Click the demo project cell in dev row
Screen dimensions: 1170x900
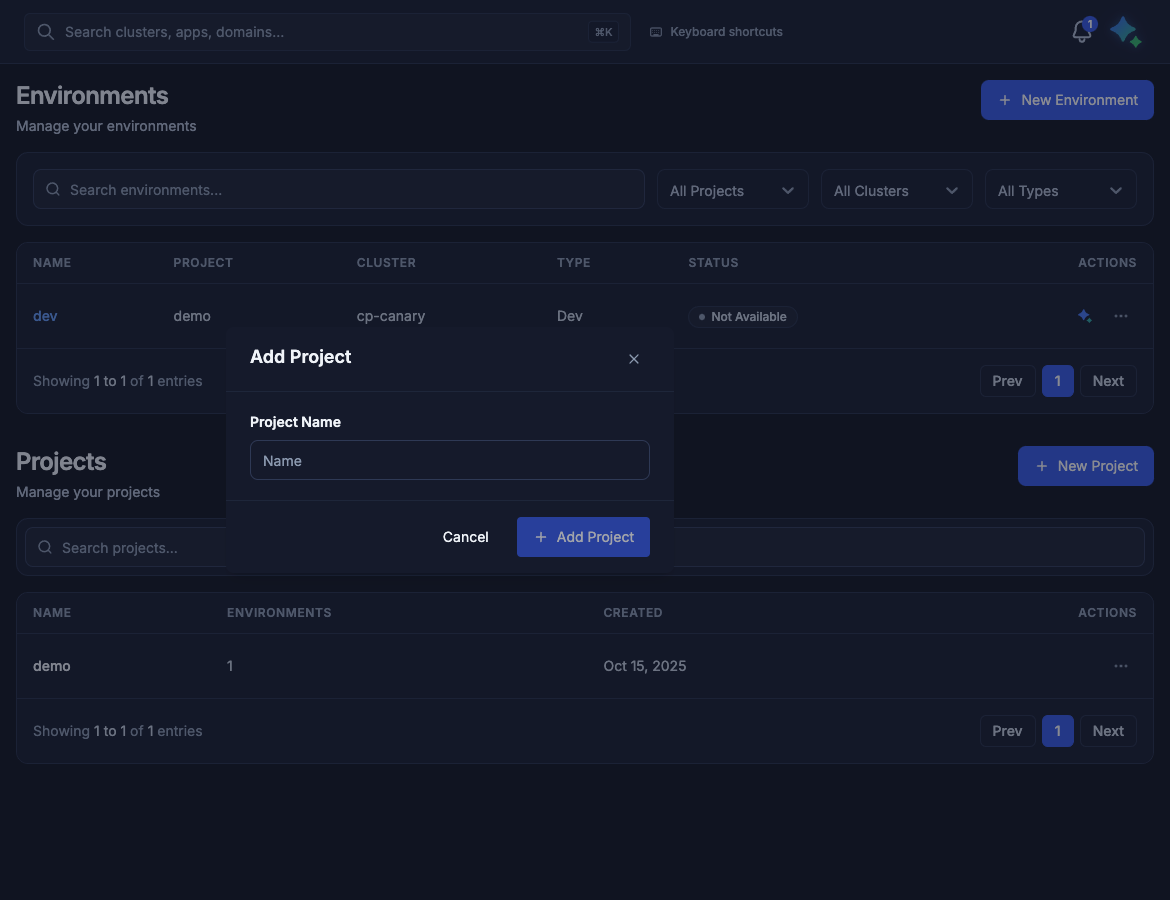[192, 316]
